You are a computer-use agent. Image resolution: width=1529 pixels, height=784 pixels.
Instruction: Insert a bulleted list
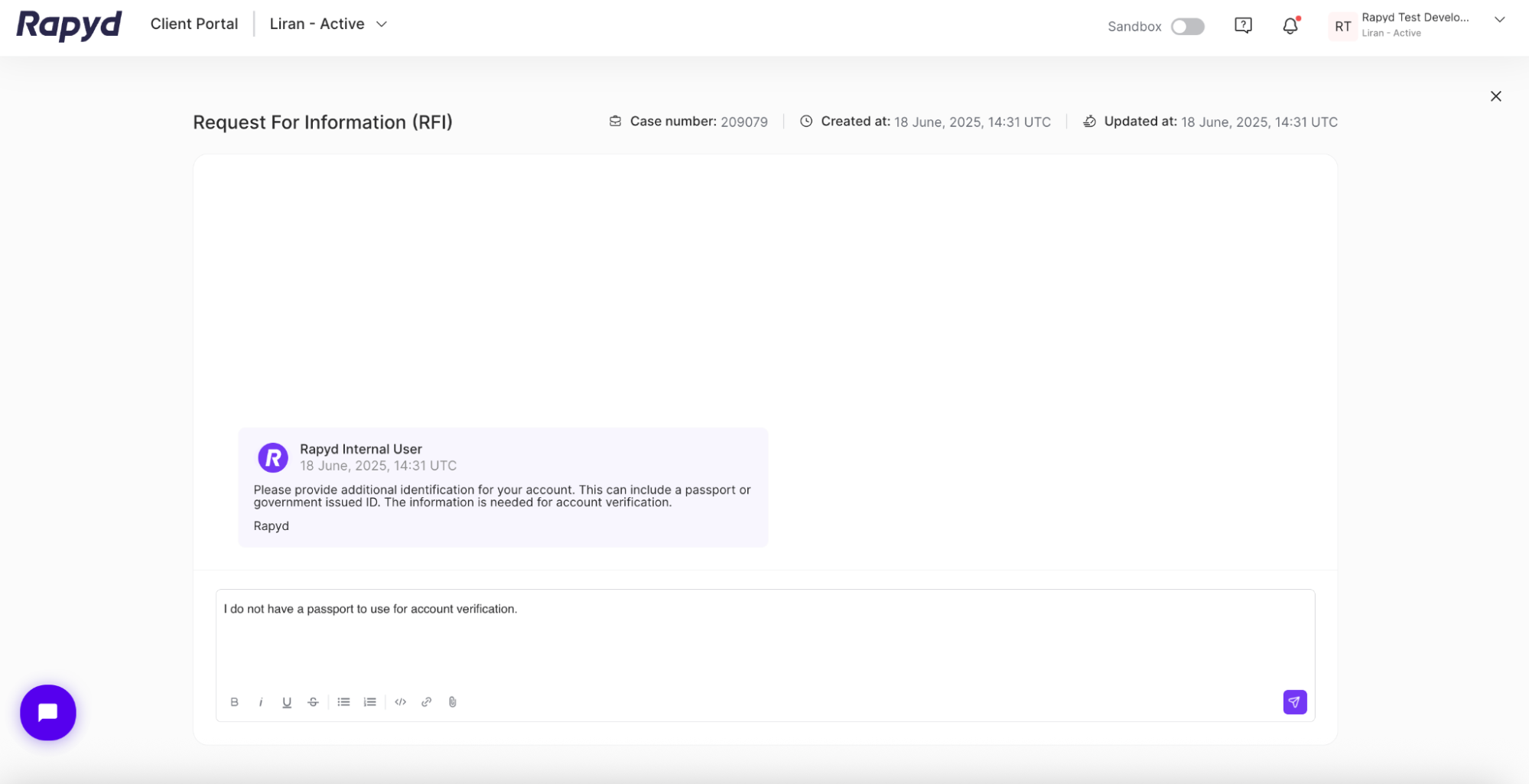click(343, 701)
